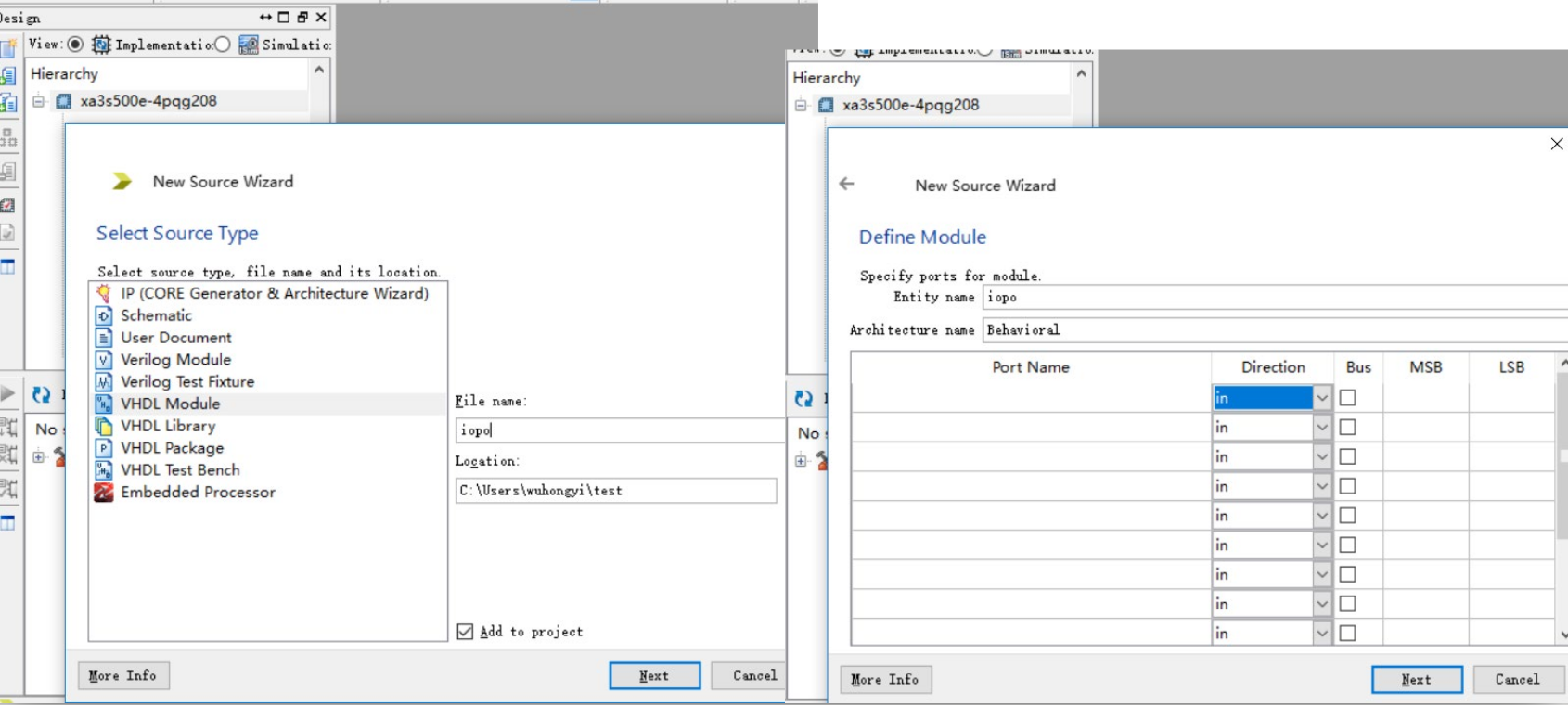
Task: Click the right Hierarchy scroll up arrow
Action: pyautogui.click(x=1081, y=73)
